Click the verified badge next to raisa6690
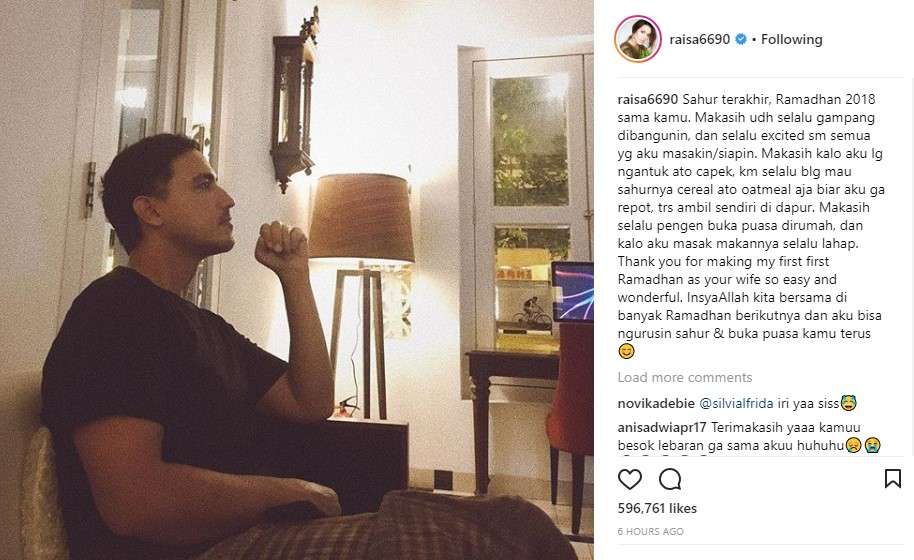The image size is (914, 560). (741, 39)
